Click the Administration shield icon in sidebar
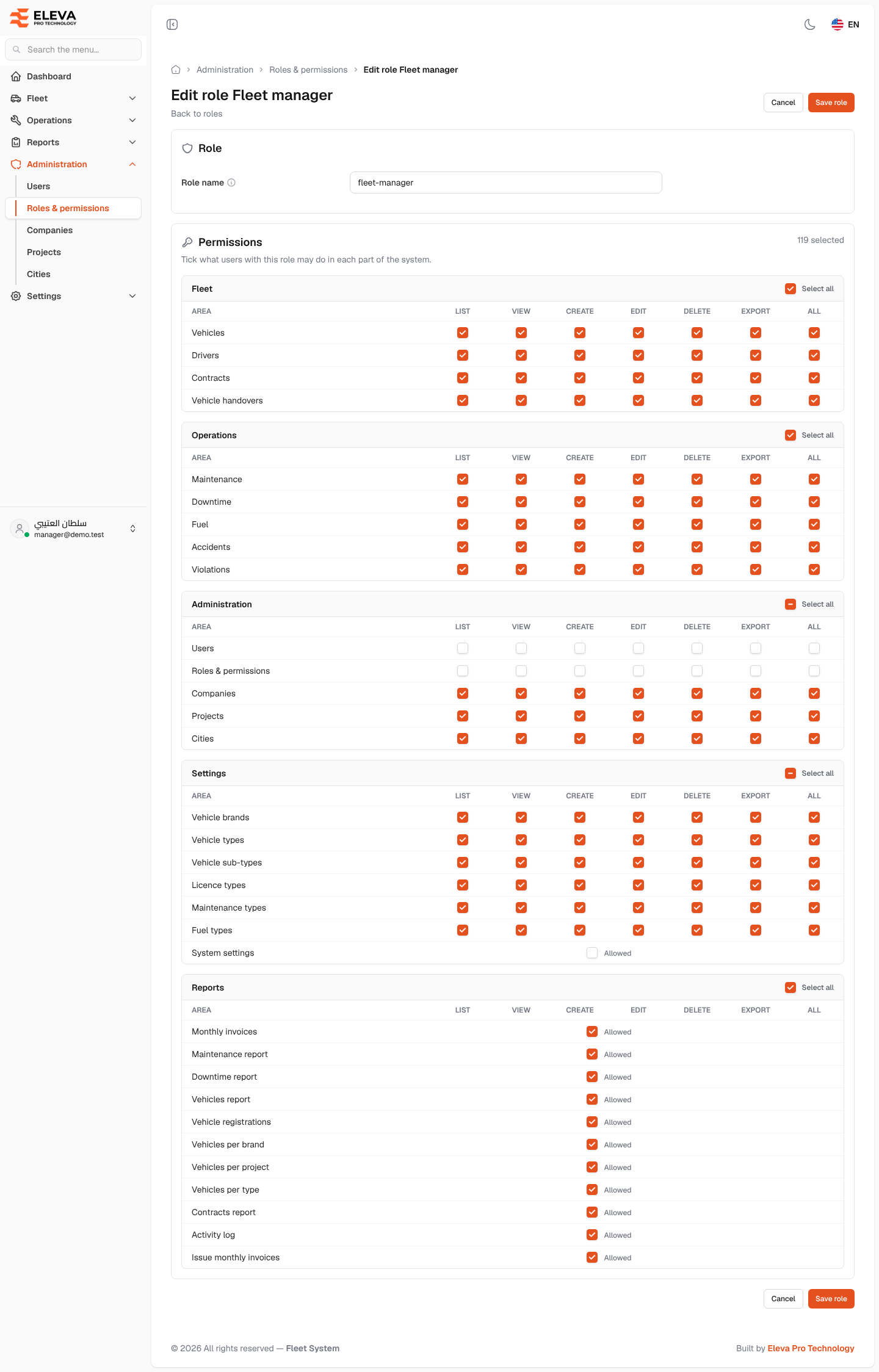The width and height of the screenshot is (879, 1372). pyautogui.click(x=16, y=164)
